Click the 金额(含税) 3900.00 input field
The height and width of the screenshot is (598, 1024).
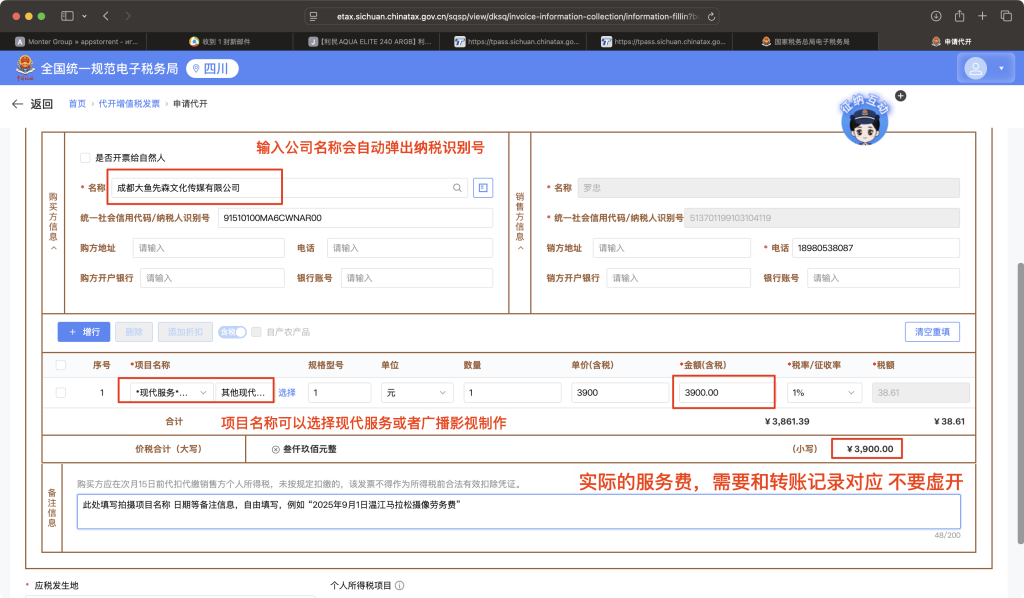tap(724, 393)
